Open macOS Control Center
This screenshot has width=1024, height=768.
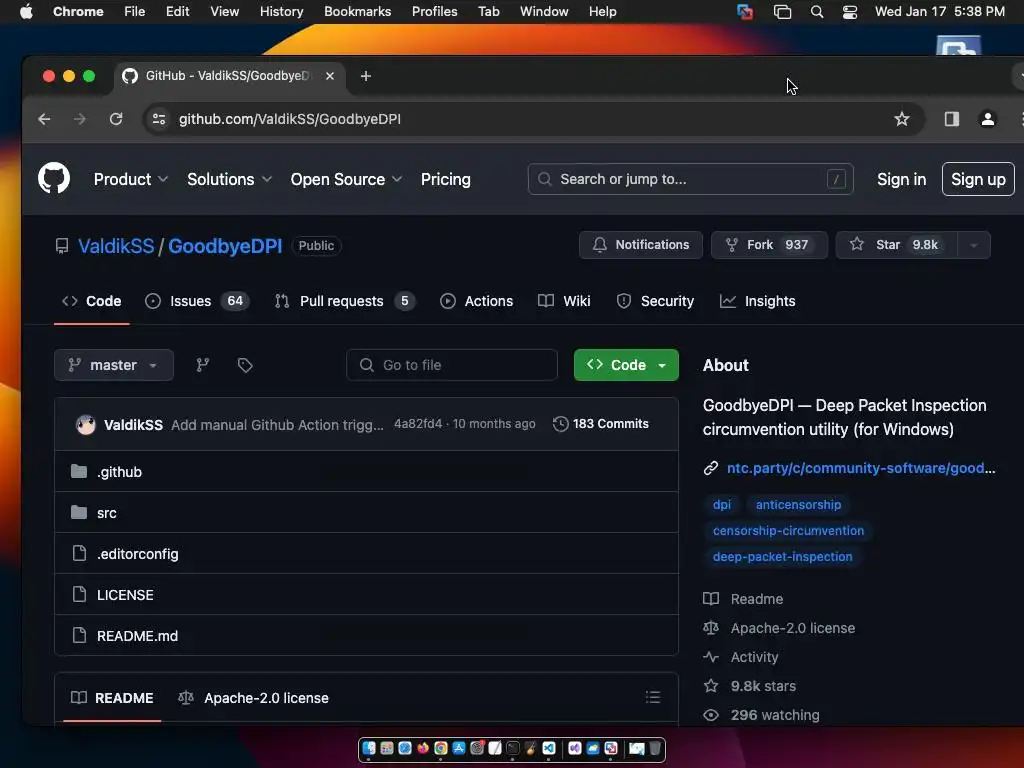click(x=850, y=12)
